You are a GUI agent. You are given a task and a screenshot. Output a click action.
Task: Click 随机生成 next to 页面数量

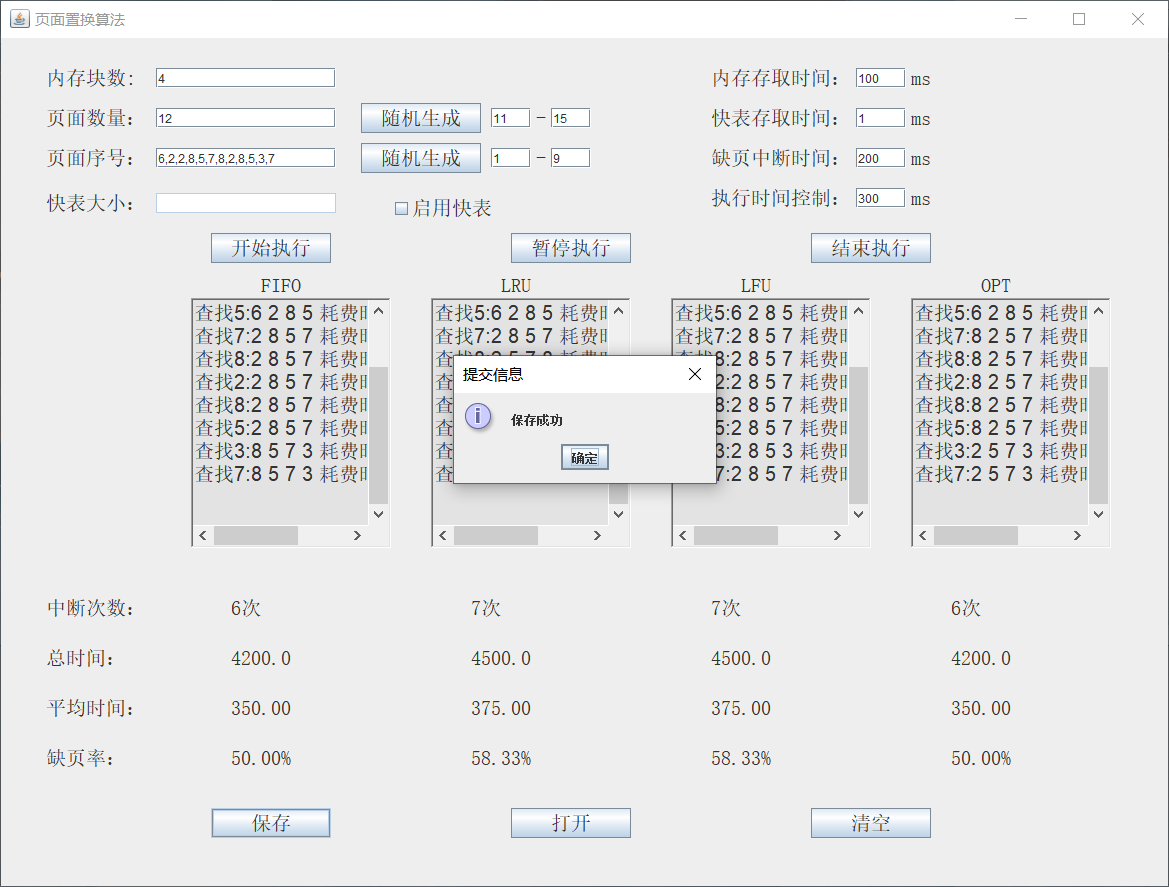[x=420, y=118]
